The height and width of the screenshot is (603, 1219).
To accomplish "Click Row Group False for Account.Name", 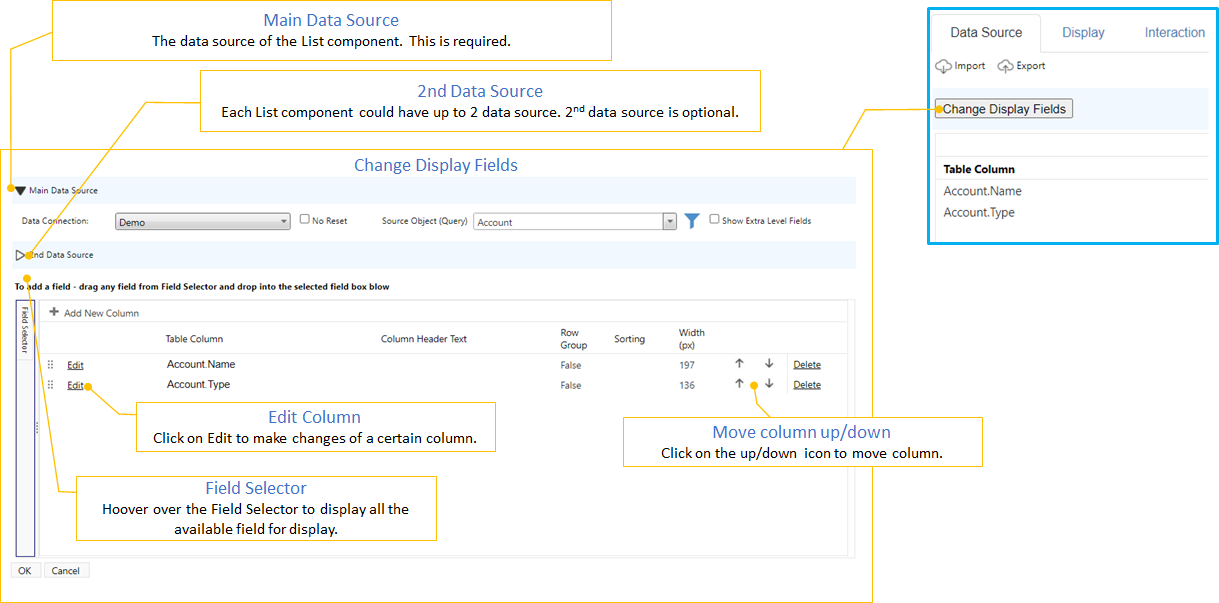I will [571, 365].
